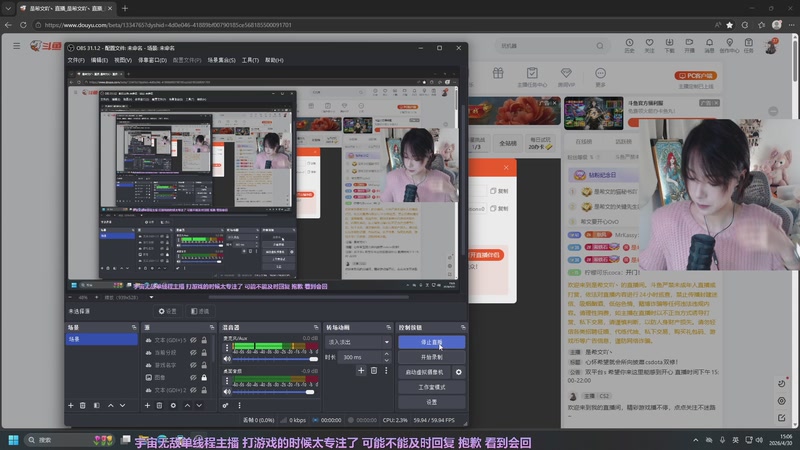Move scene up with the up arrow in 场景 panel
Screen dimensions: 800x450
(x=110, y=405)
